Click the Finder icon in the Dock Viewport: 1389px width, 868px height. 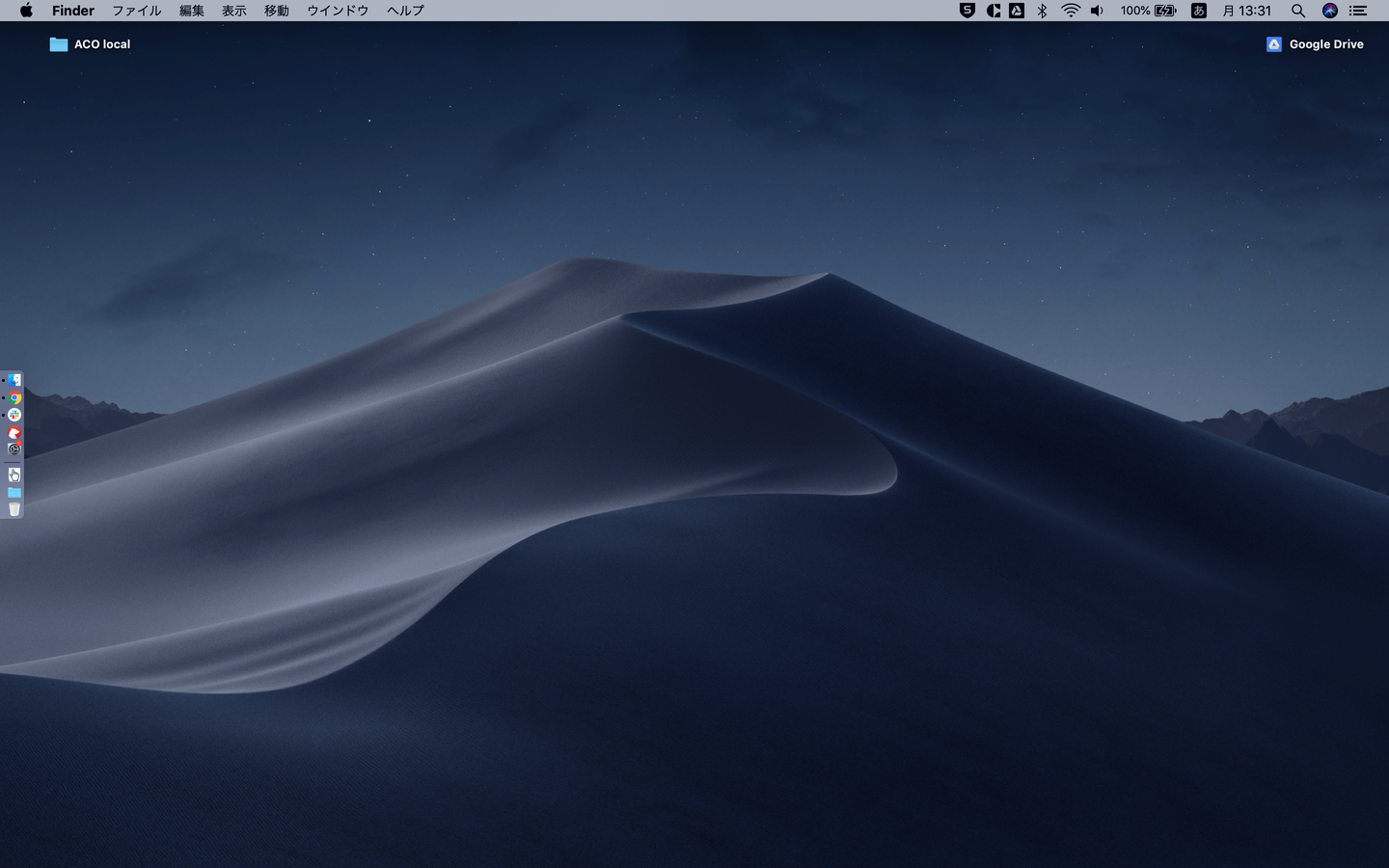point(14,380)
